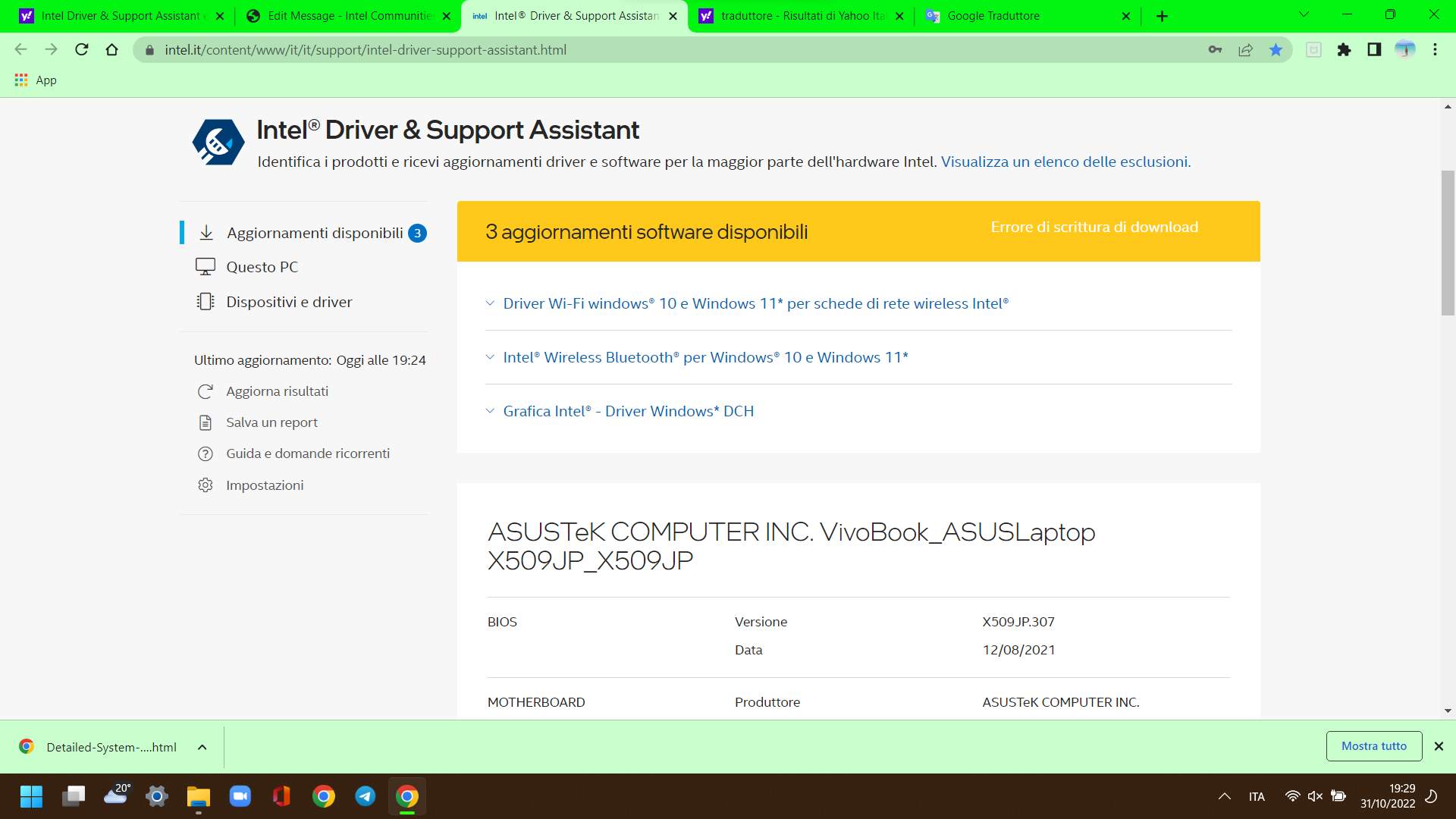Screen dimensions: 1456x819
Task: Click the share page icon in address bar
Action: point(1245,50)
